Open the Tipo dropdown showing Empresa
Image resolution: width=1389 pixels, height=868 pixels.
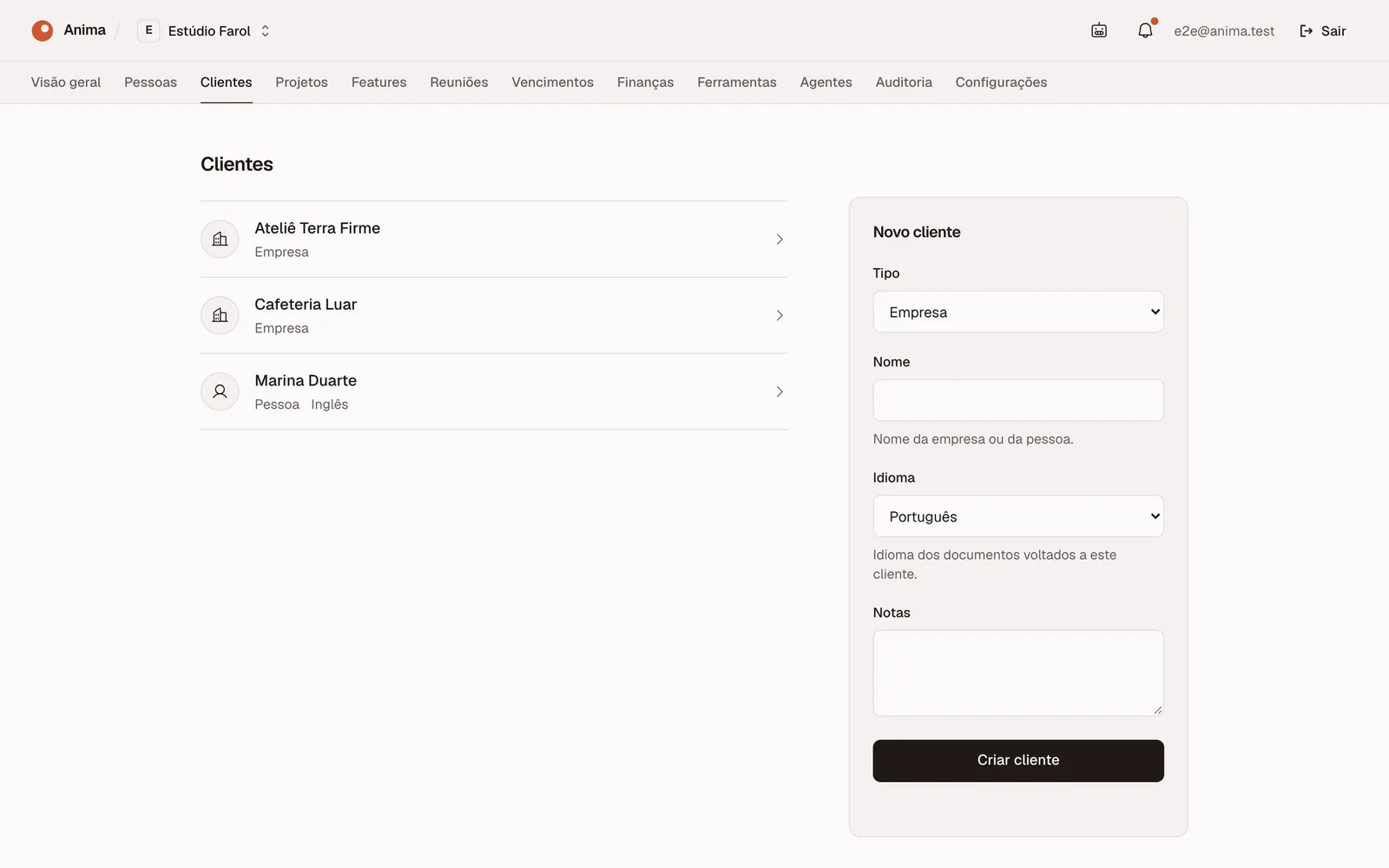[1018, 312]
